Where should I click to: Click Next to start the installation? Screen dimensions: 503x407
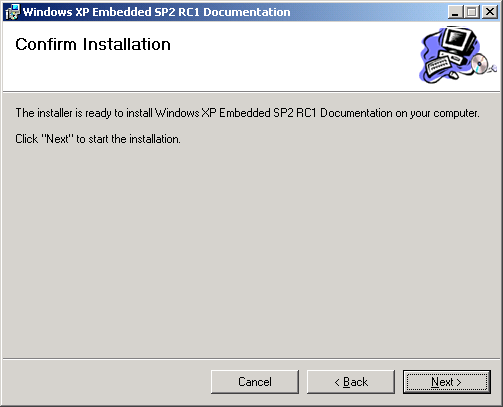[446, 382]
